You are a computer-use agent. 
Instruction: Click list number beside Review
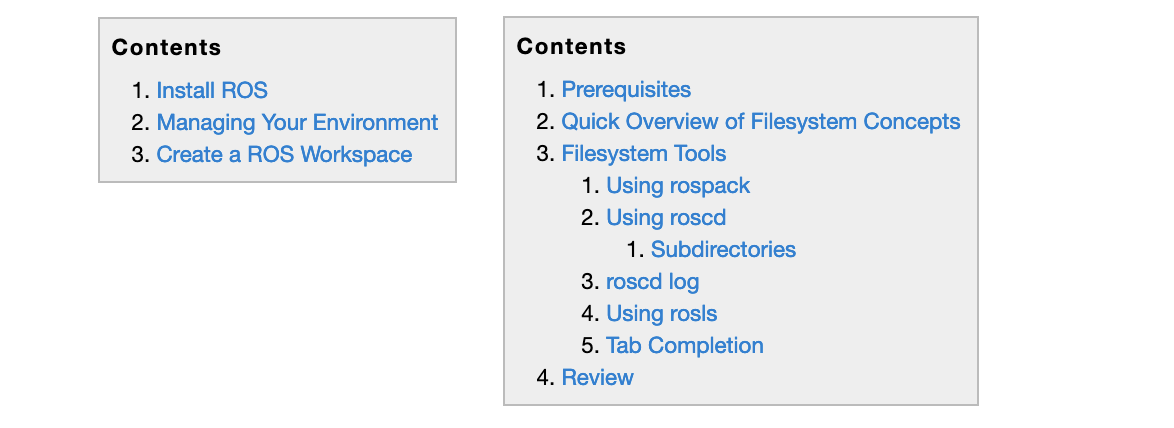(x=546, y=377)
